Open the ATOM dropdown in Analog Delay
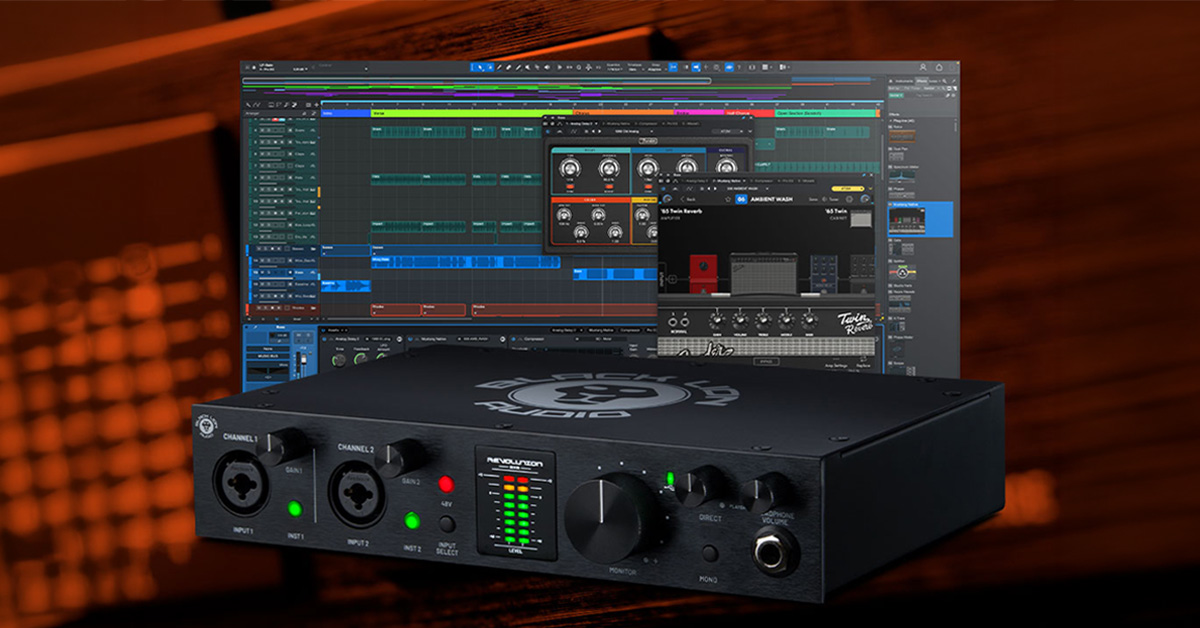The height and width of the screenshot is (628, 1200). tap(727, 132)
